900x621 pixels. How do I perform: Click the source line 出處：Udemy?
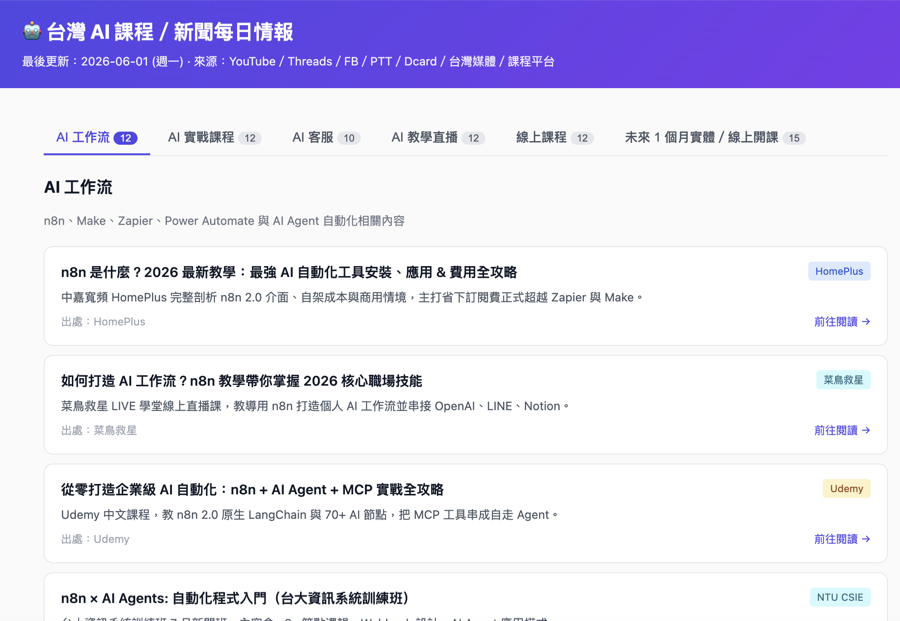[x=95, y=539]
